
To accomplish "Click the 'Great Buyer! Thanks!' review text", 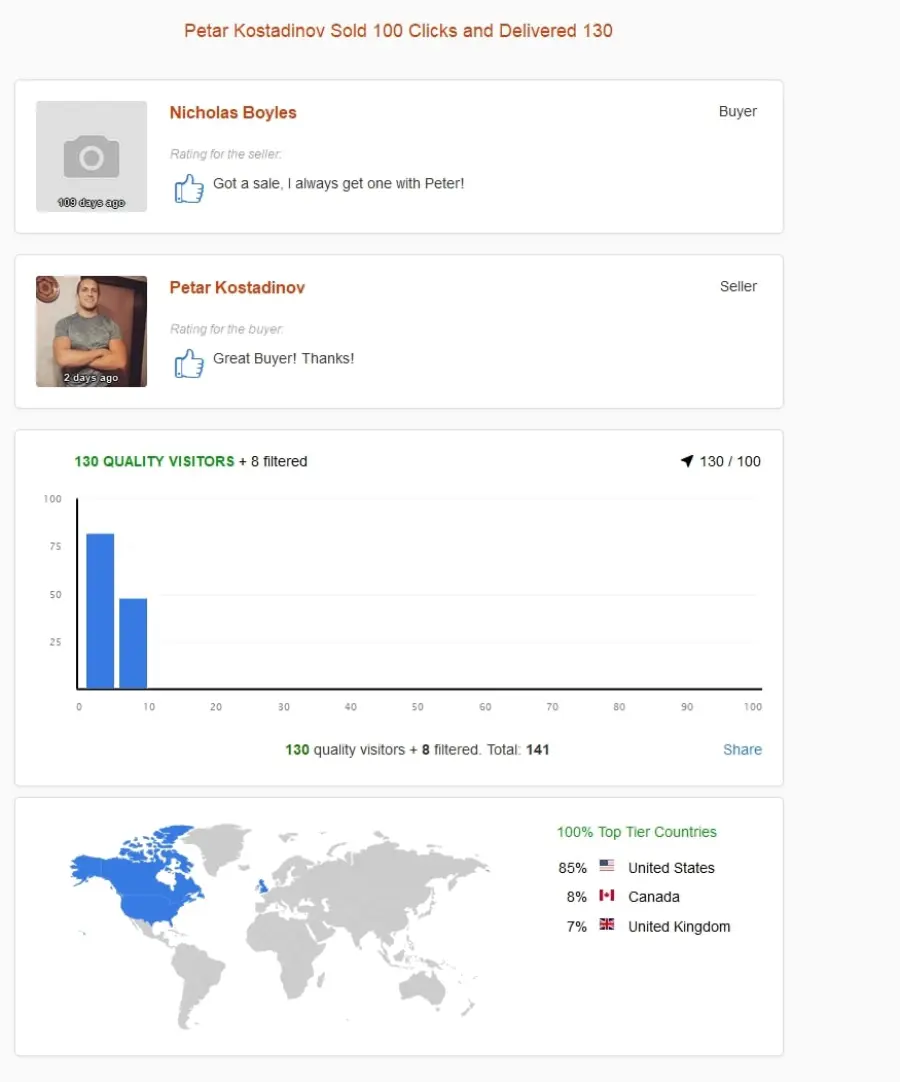I will [284, 359].
